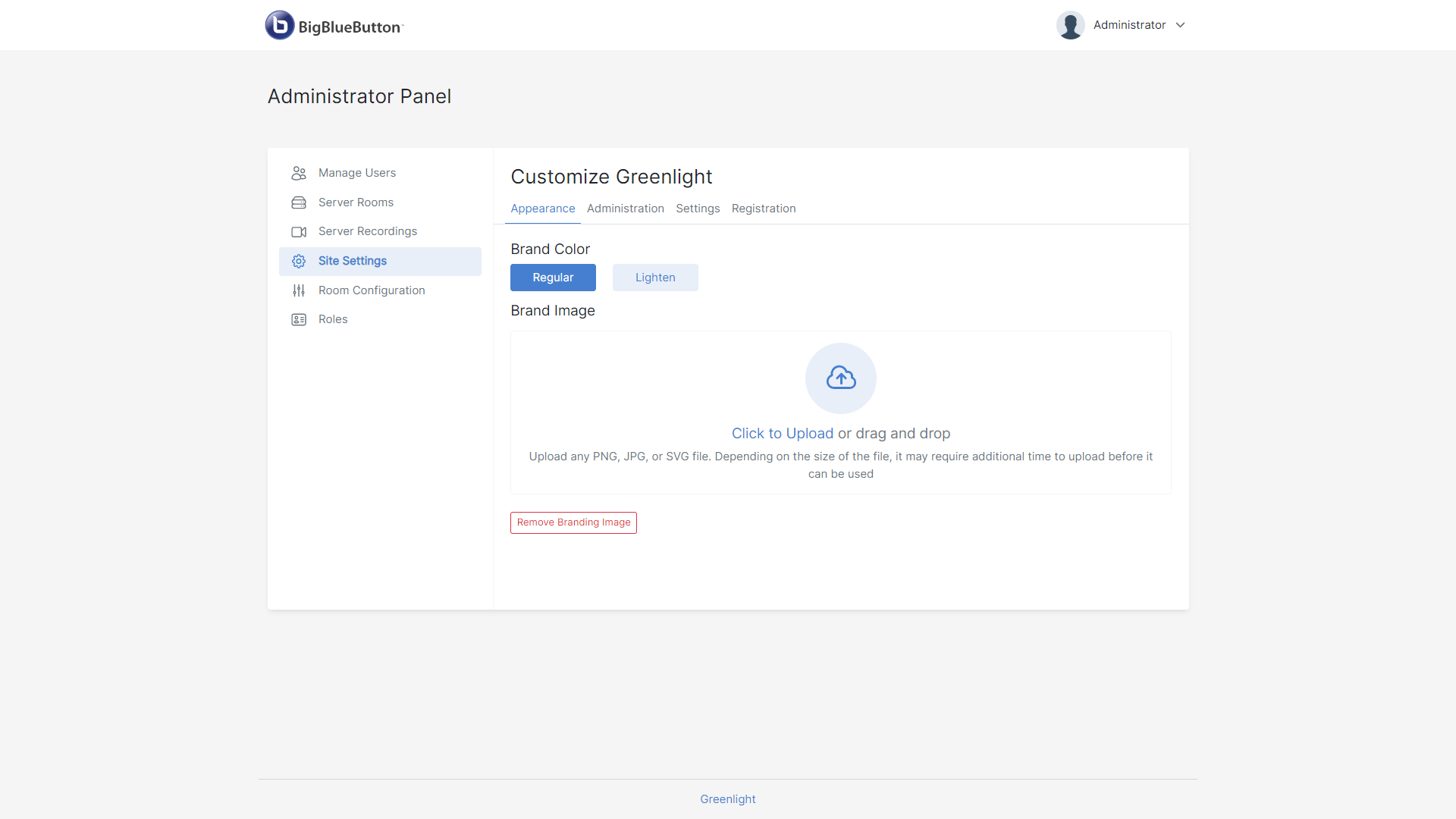Click the BigBlueButton logo
The image size is (1456, 819).
pos(334,25)
